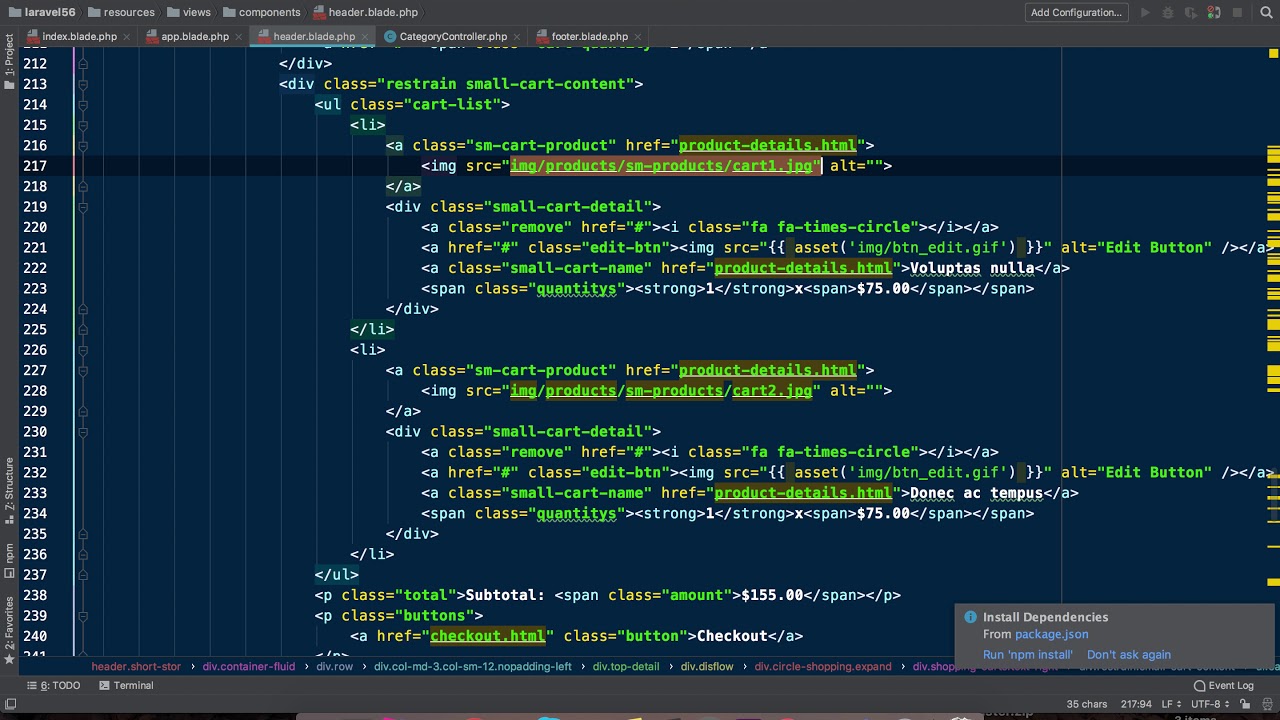The width and height of the screenshot is (1280, 720).
Task: Collapse anchor fold at line 216
Action: (x=83, y=146)
